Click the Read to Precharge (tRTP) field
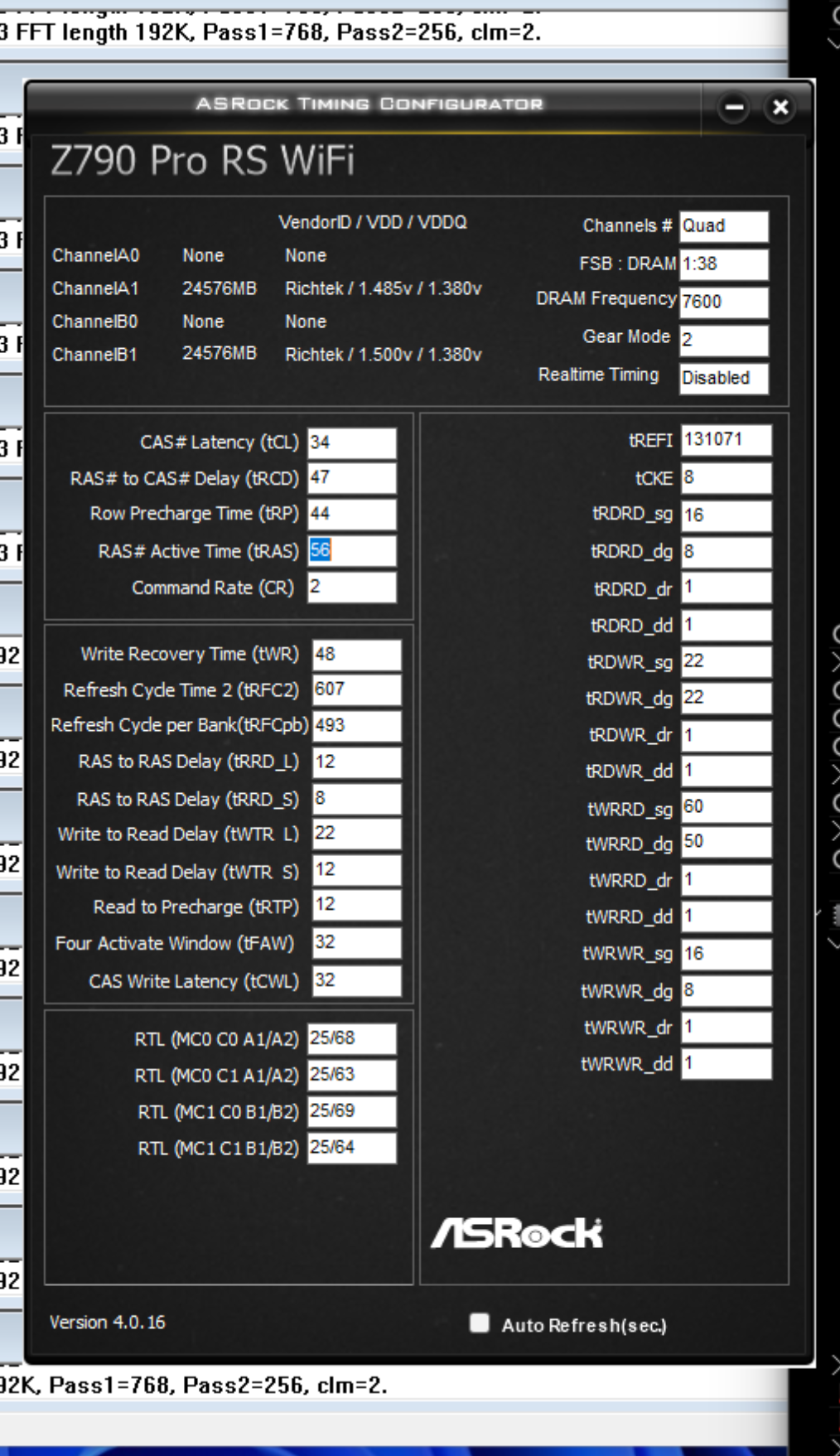840x1456 pixels. click(x=357, y=905)
